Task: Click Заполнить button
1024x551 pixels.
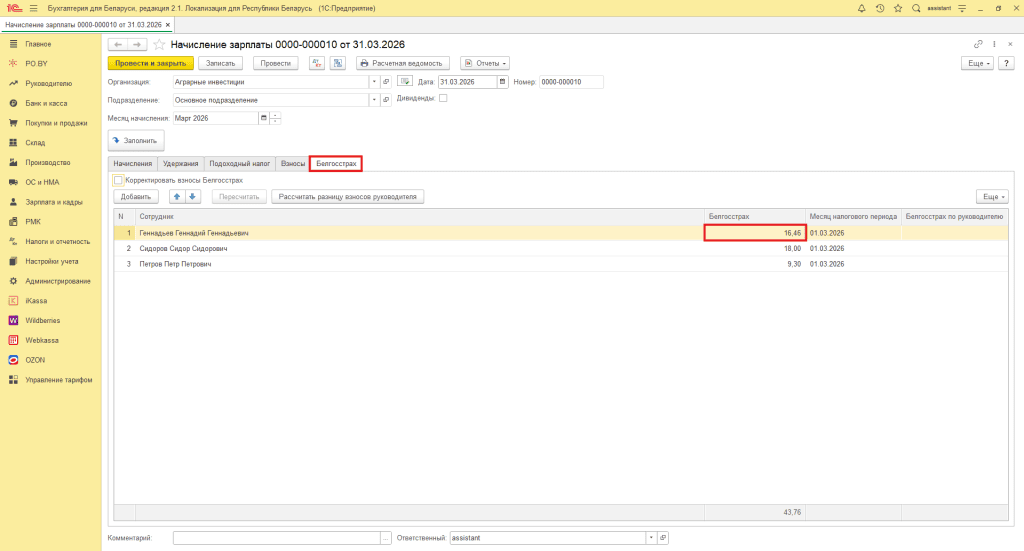Action: 136,140
